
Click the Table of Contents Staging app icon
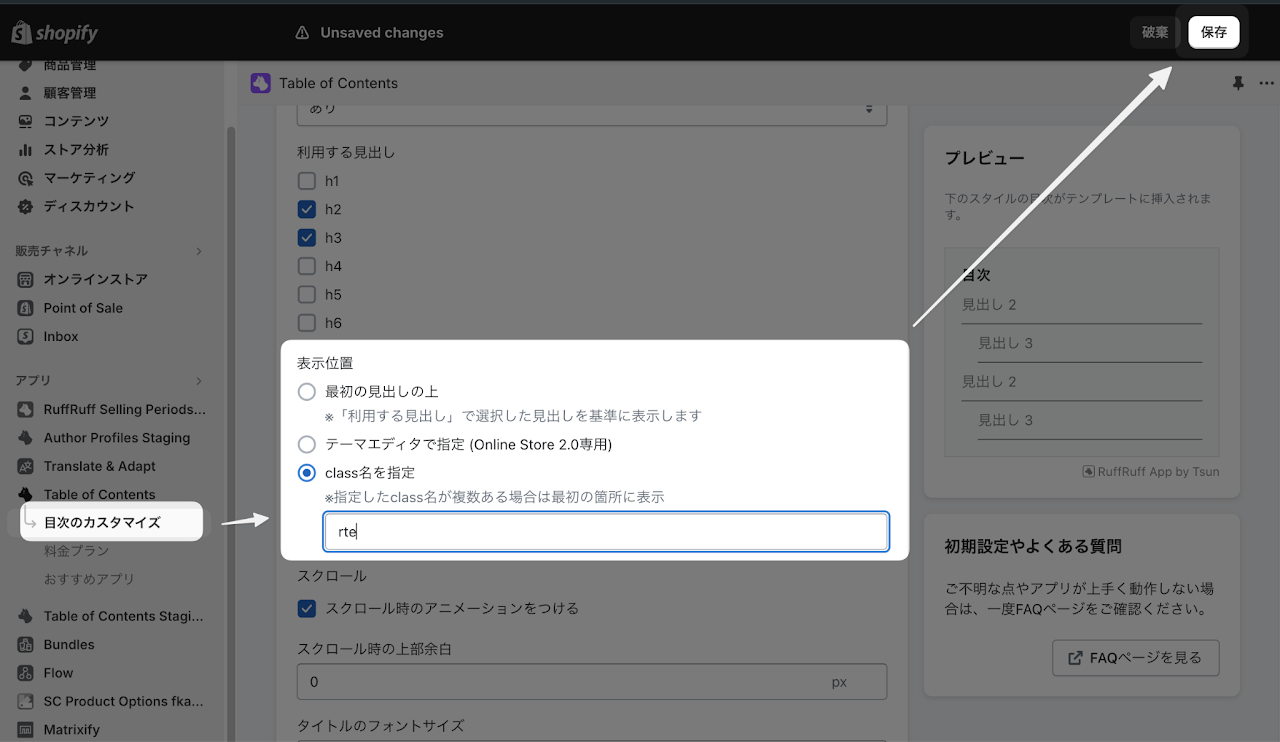coord(26,616)
